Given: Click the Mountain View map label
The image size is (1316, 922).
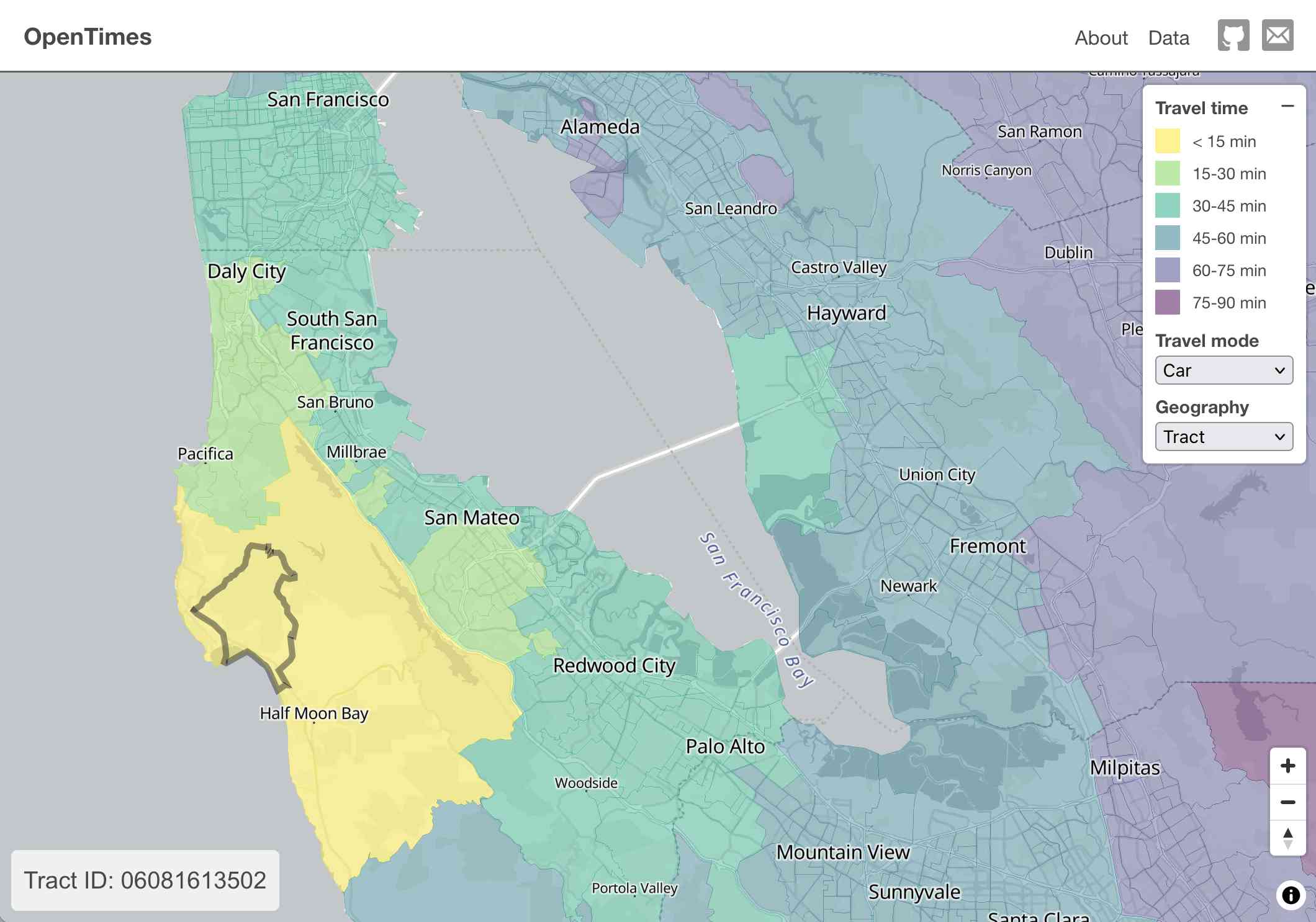Looking at the screenshot, I should 843,853.
